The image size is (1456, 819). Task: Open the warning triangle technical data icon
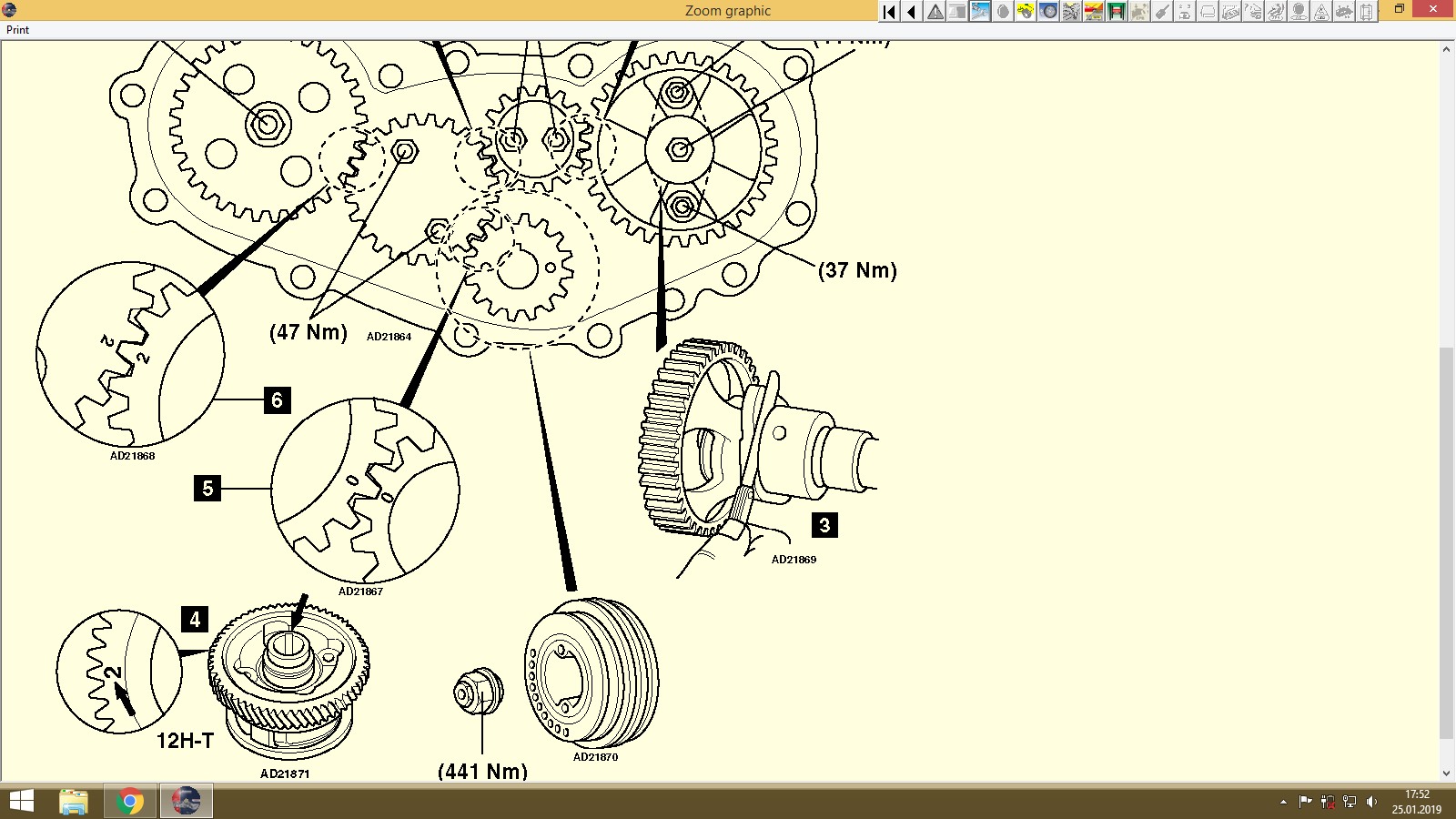pyautogui.click(x=935, y=13)
